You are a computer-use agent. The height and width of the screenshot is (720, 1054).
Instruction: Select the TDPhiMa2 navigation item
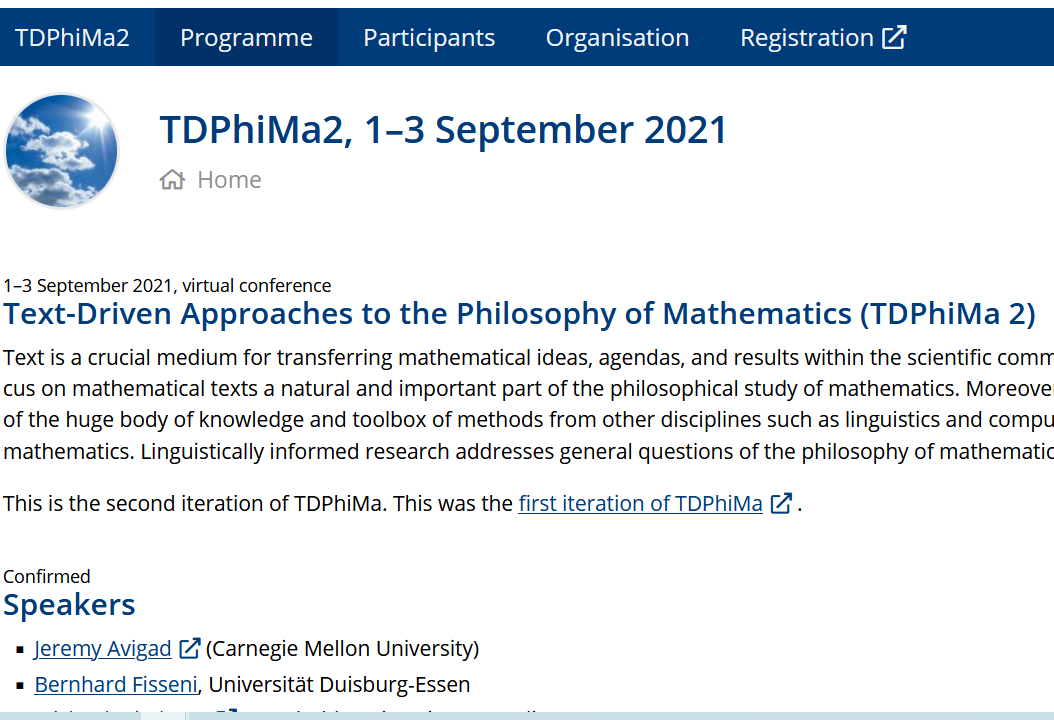(72, 38)
